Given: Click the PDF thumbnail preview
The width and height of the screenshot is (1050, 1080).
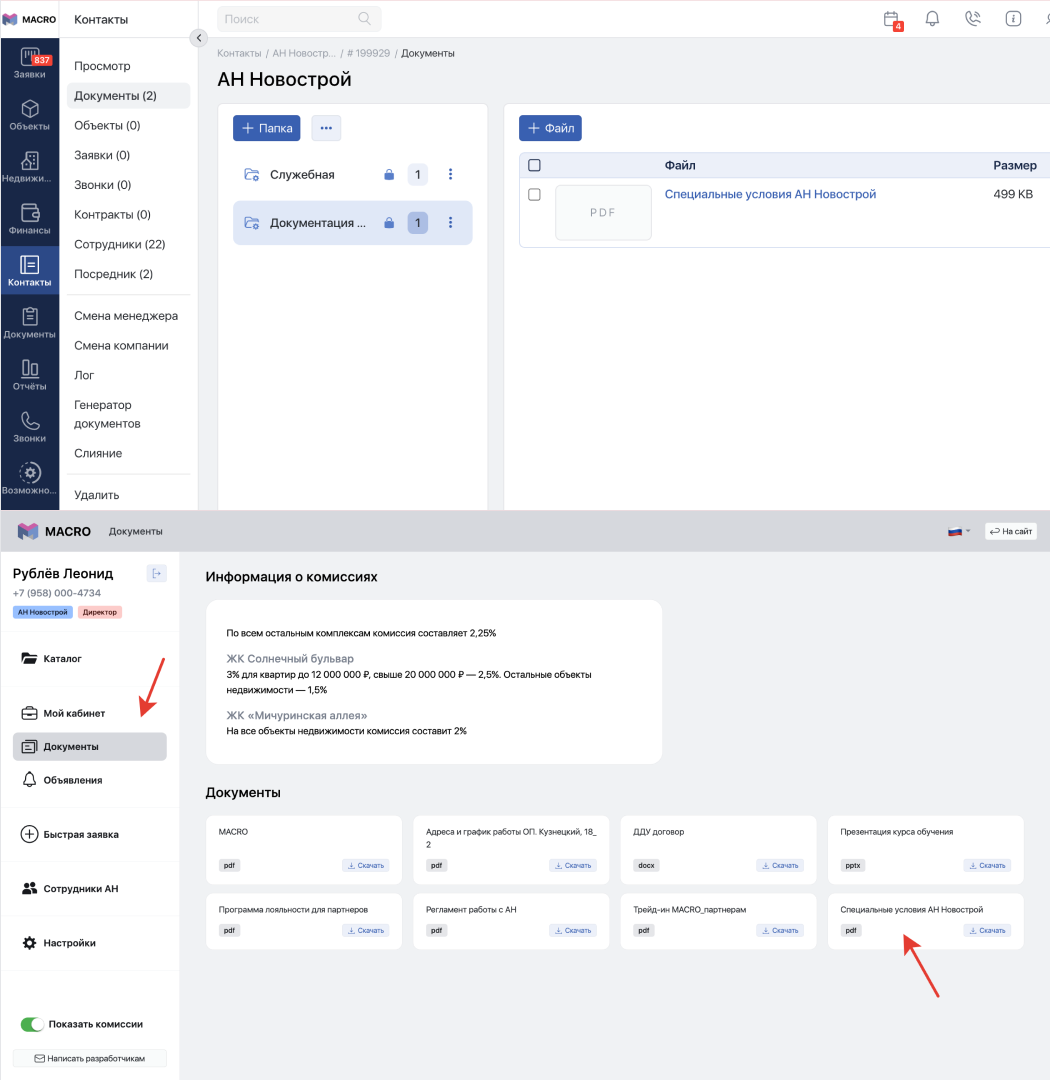Looking at the screenshot, I should click(x=603, y=212).
